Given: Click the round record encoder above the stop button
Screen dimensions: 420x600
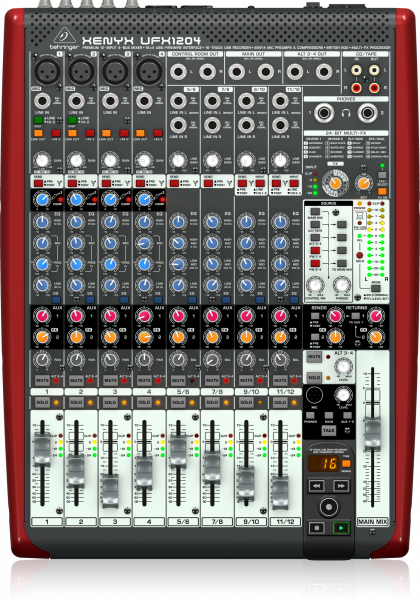Looking at the screenshot, I should tap(329, 507).
